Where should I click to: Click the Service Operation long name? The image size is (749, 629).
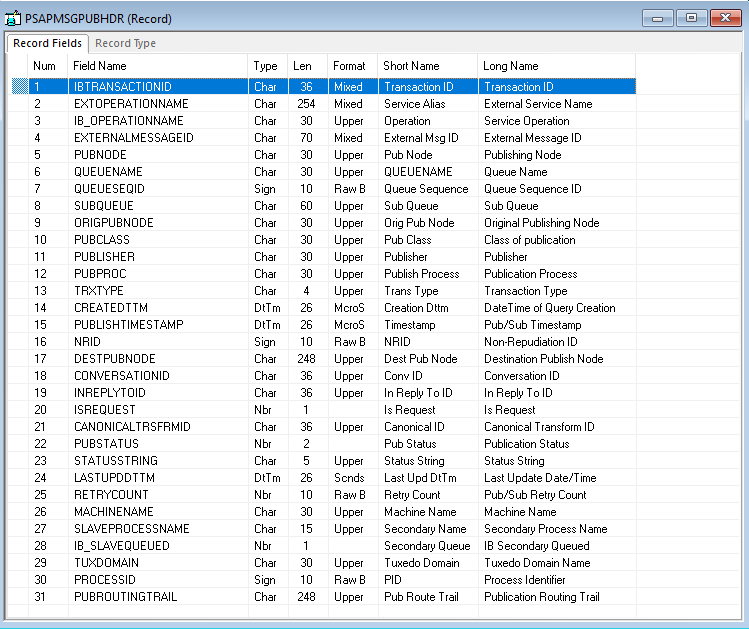tap(526, 121)
